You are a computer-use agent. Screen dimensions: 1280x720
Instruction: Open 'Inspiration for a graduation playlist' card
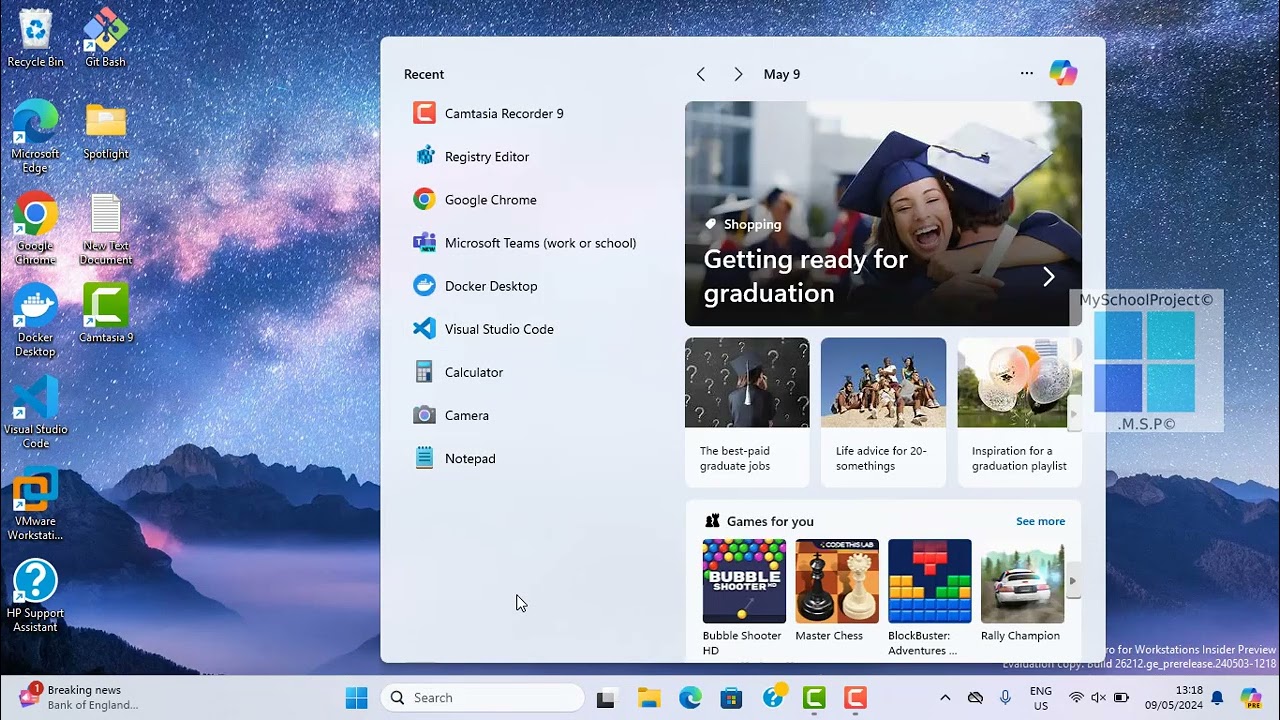(x=1019, y=412)
